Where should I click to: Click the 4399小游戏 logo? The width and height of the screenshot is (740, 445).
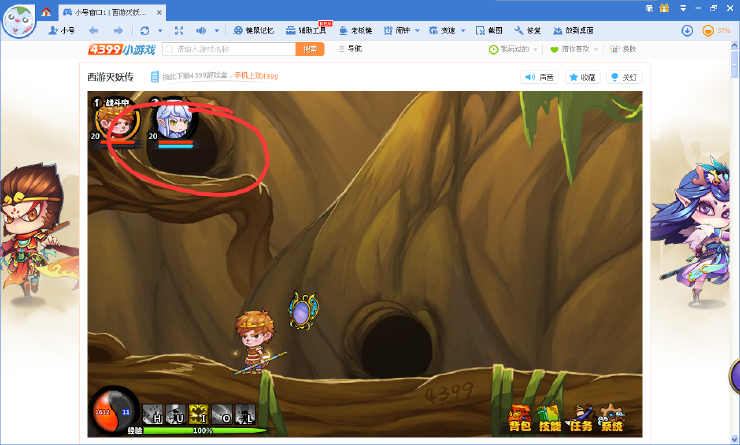click(x=122, y=49)
